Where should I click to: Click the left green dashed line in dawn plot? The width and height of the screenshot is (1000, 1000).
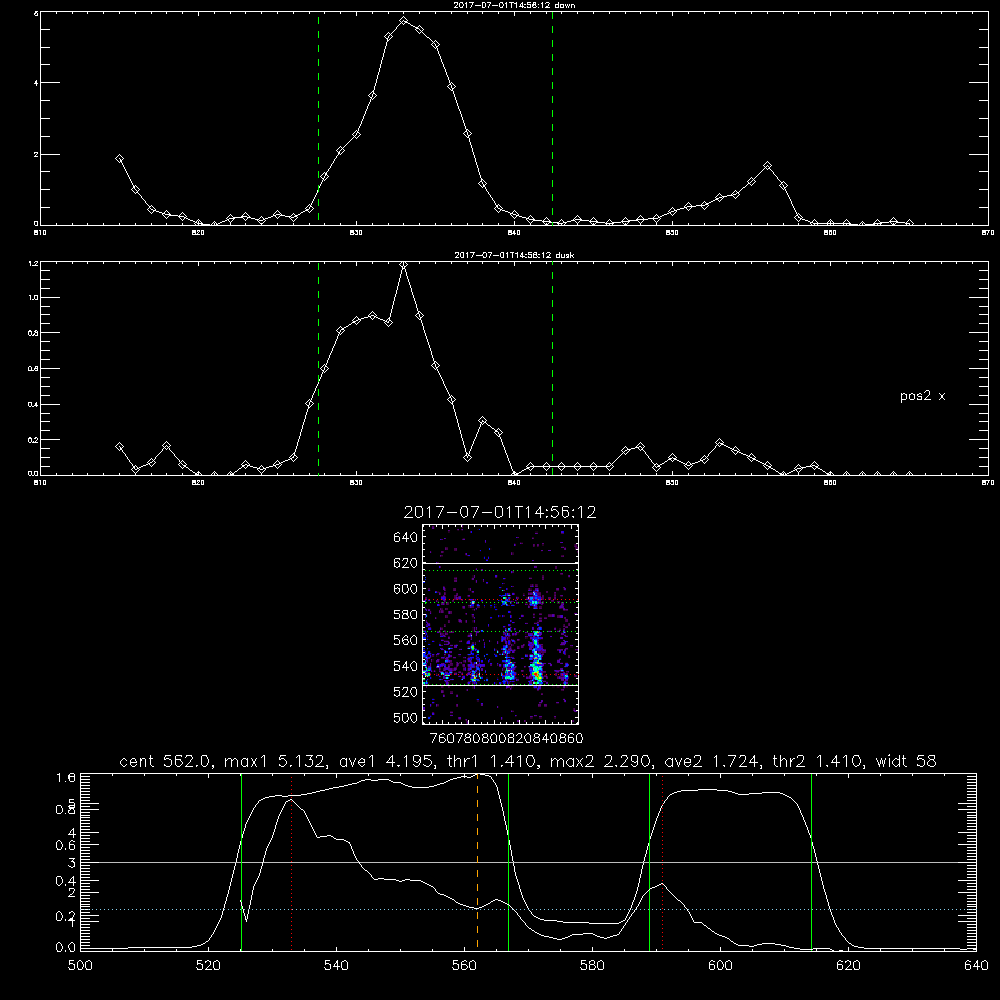pos(318,118)
